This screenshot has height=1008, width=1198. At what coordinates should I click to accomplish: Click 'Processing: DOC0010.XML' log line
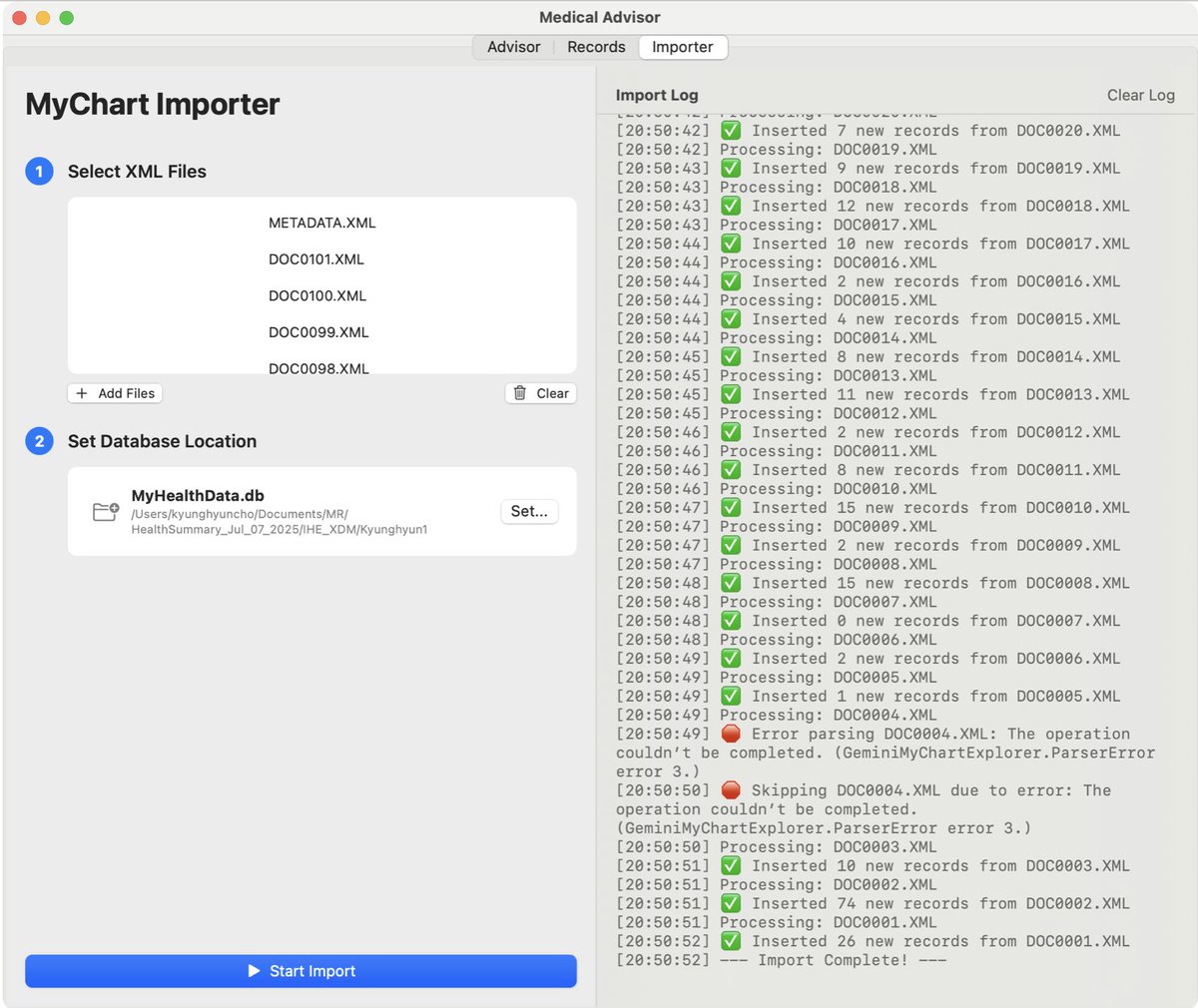[777, 489]
